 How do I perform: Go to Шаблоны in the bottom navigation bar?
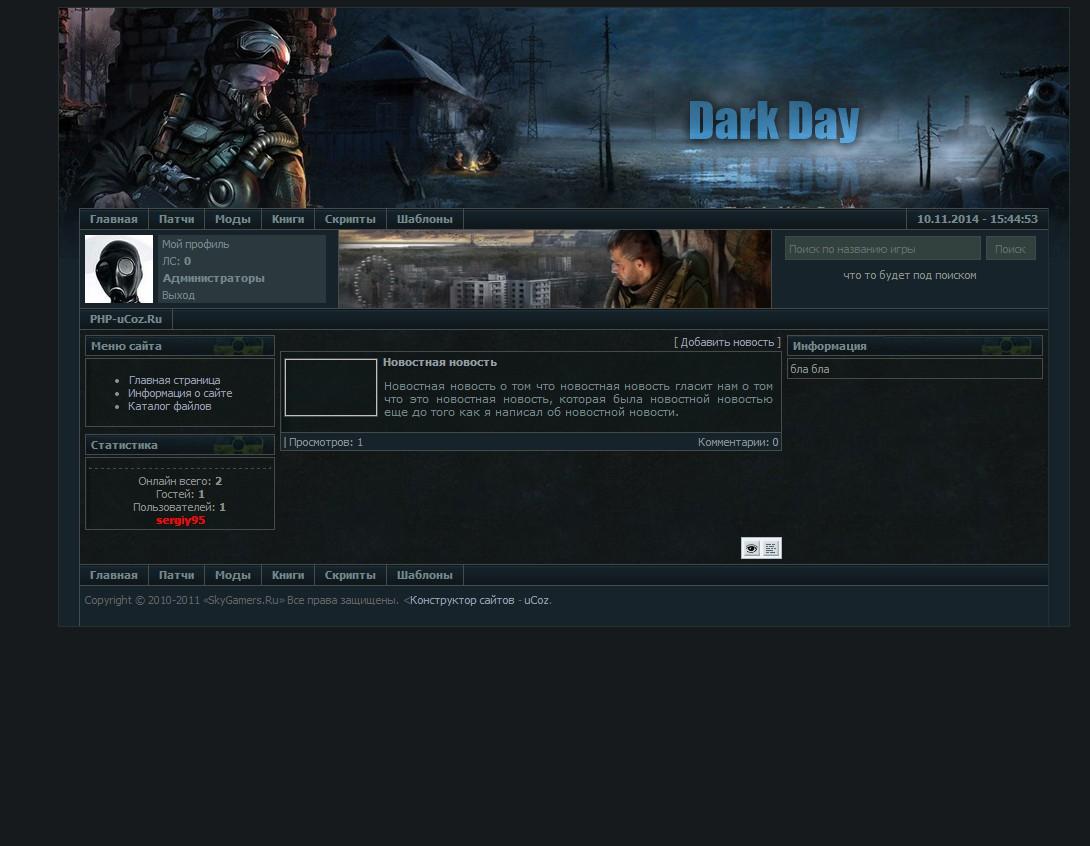(424, 575)
